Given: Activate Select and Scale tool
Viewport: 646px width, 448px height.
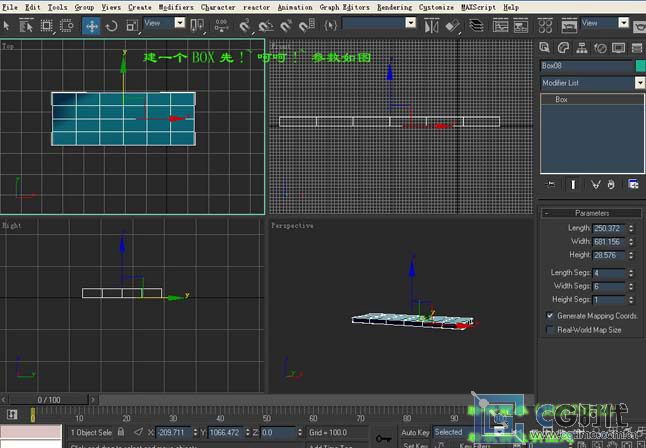Looking at the screenshot, I should [x=132, y=26].
